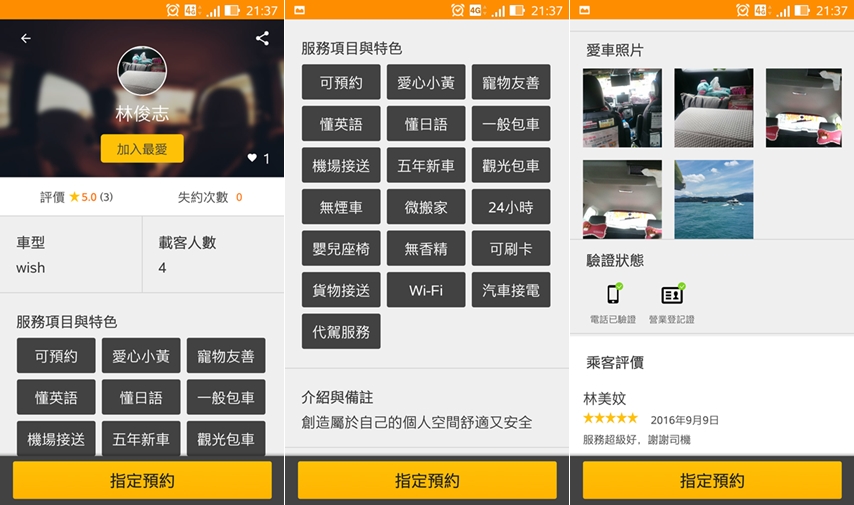Tap the back arrow on driver profile

tap(26, 38)
